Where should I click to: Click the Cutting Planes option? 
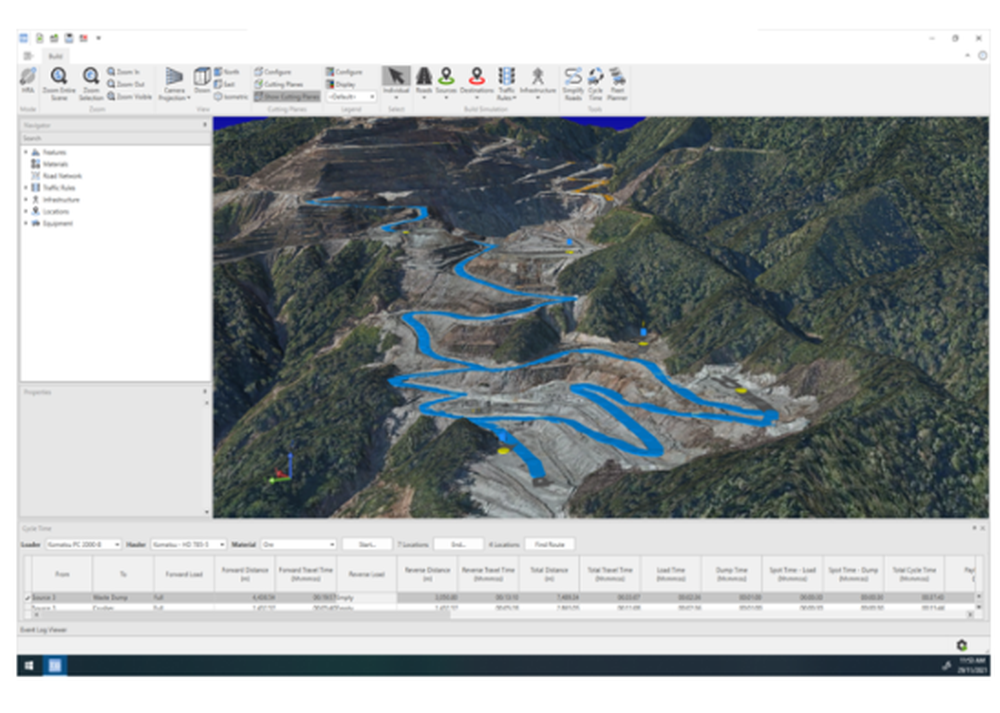click(279, 84)
